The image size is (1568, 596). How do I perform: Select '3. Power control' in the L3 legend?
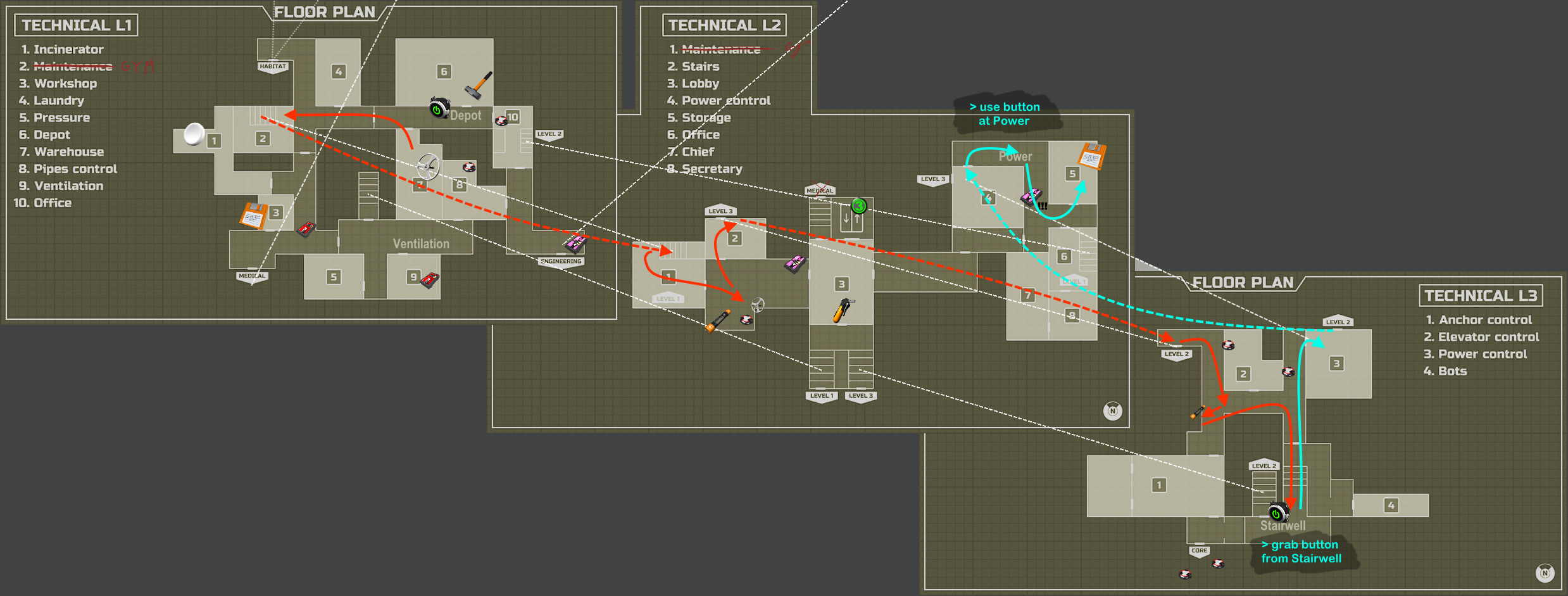(1475, 354)
